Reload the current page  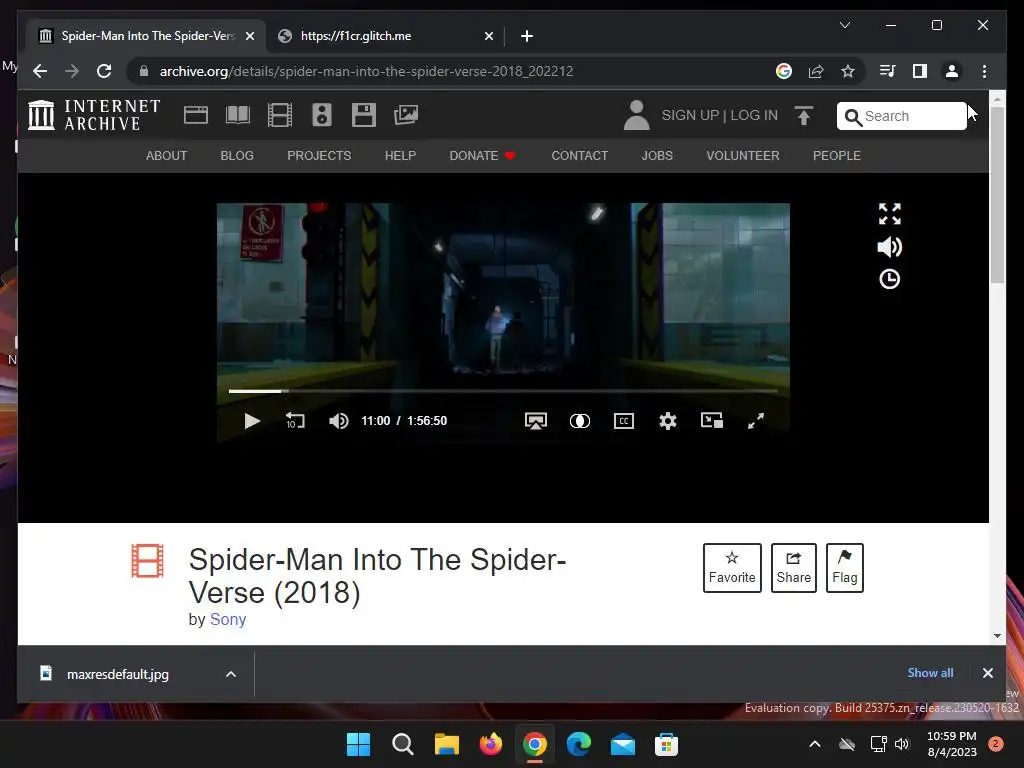104,71
